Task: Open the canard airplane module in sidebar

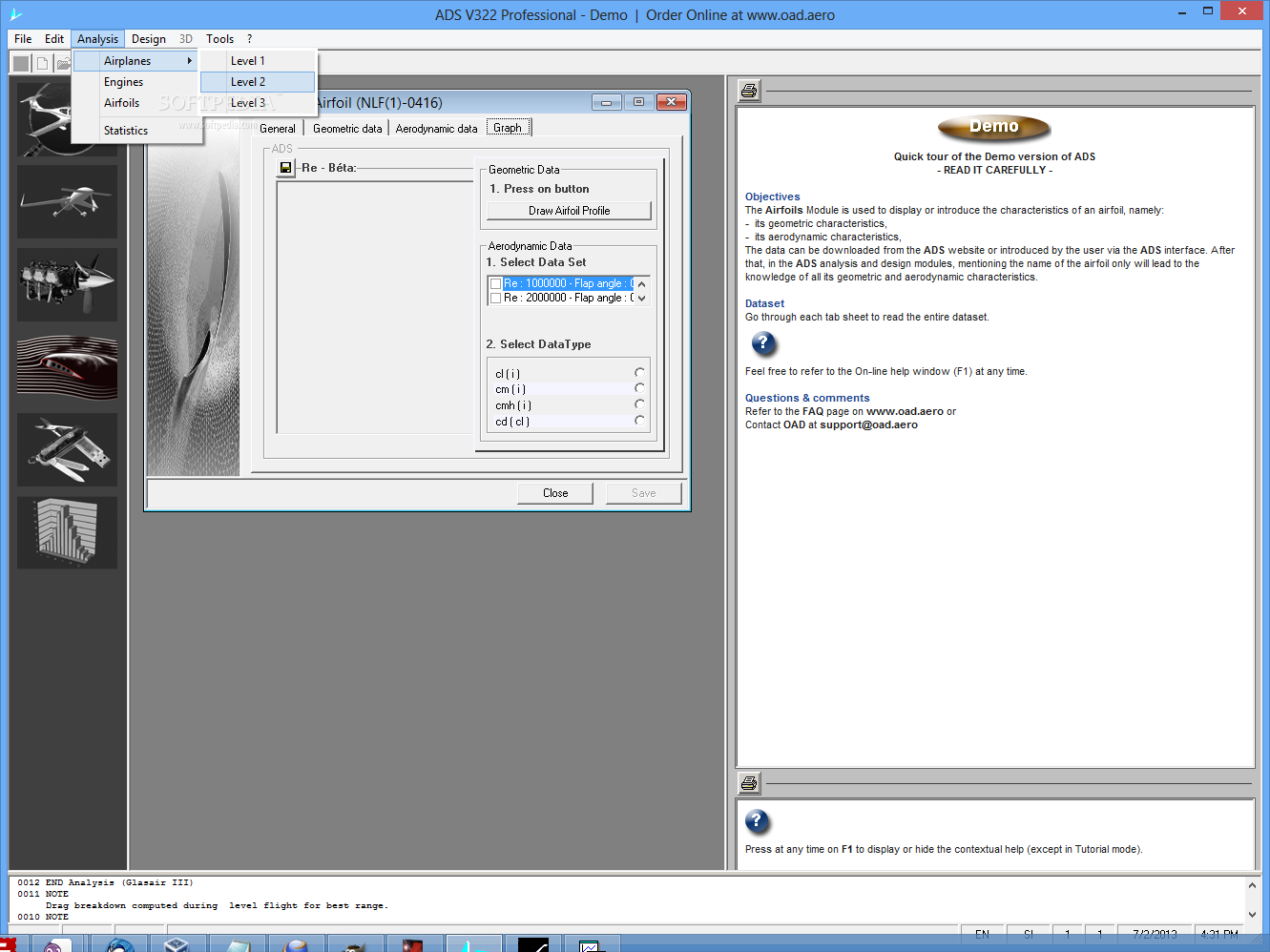Action: [x=67, y=201]
